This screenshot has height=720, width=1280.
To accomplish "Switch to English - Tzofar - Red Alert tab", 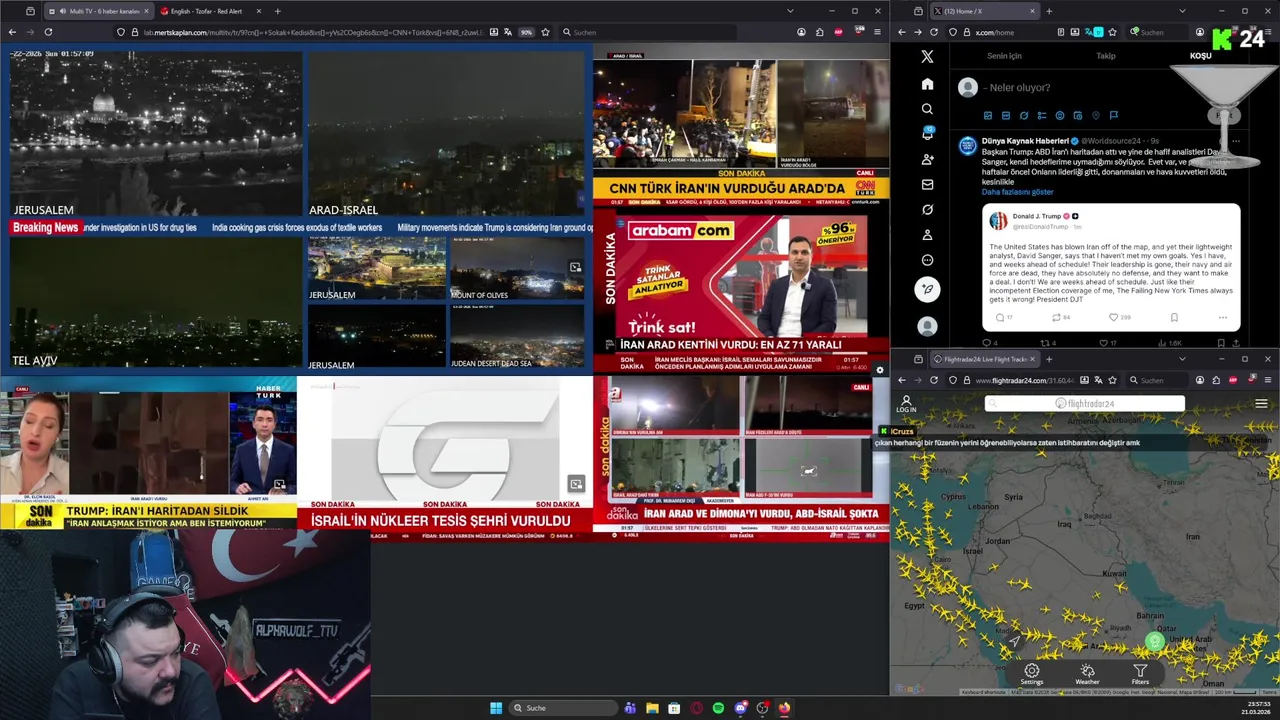I will (x=210, y=11).
